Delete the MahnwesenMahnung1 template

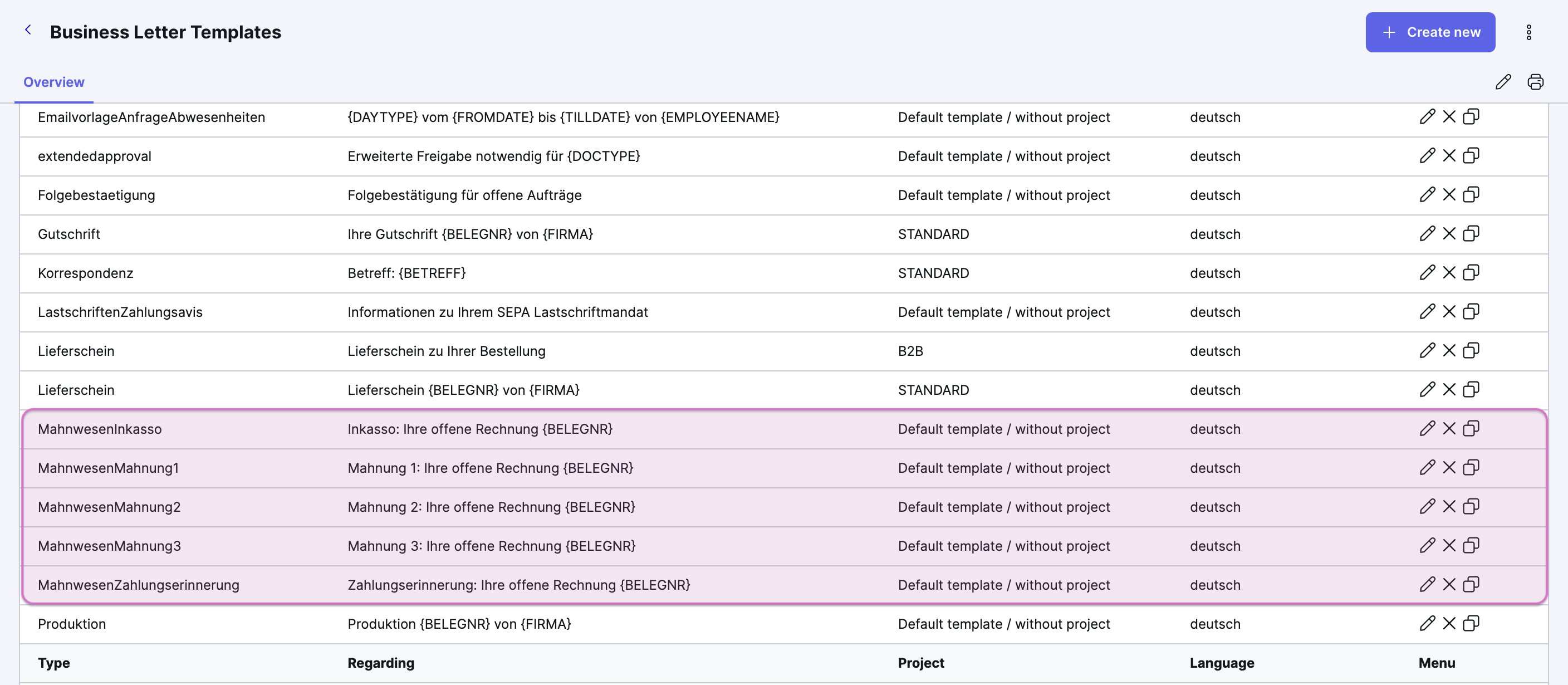pos(1449,468)
